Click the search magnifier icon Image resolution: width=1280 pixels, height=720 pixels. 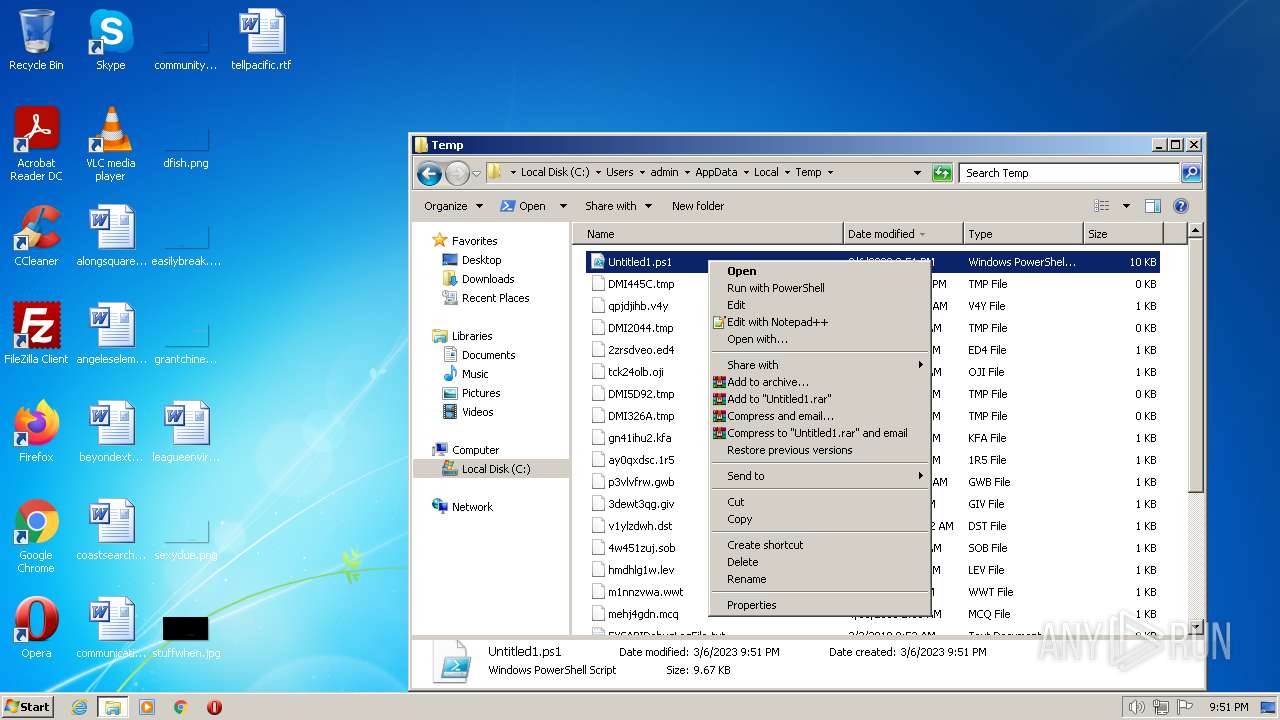[x=1190, y=173]
